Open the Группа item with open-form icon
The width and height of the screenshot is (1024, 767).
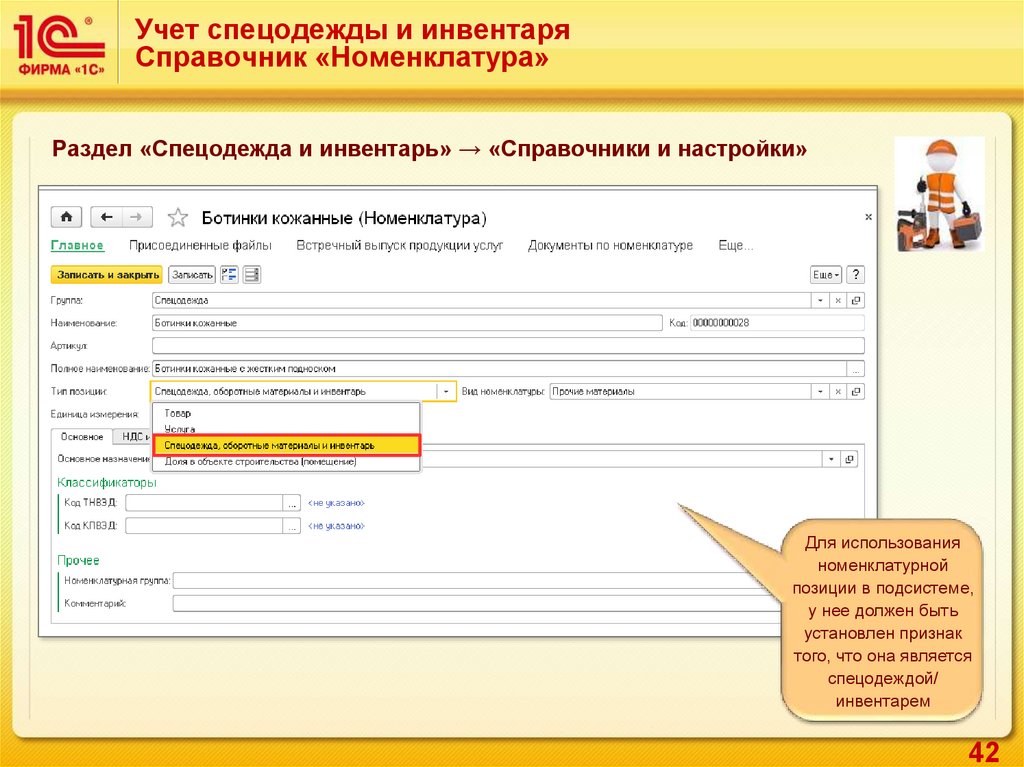tap(856, 300)
